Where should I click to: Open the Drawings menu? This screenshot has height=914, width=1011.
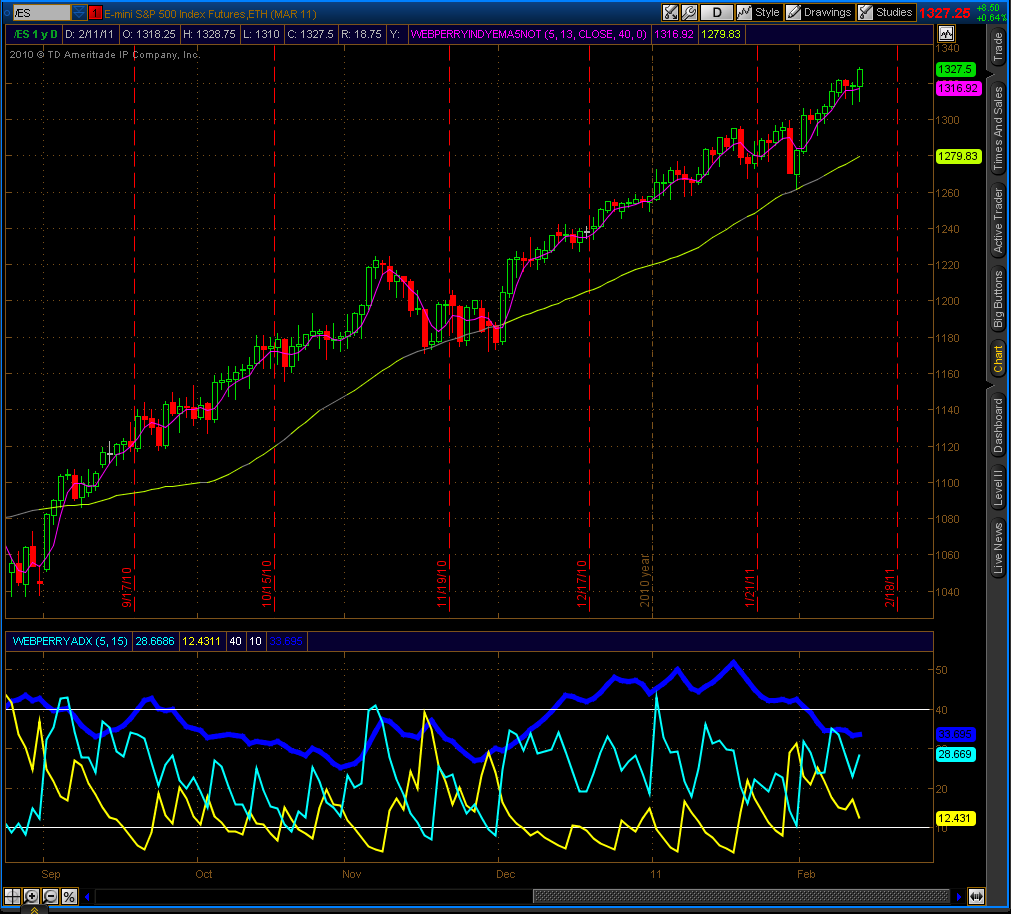tap(820, 12)
